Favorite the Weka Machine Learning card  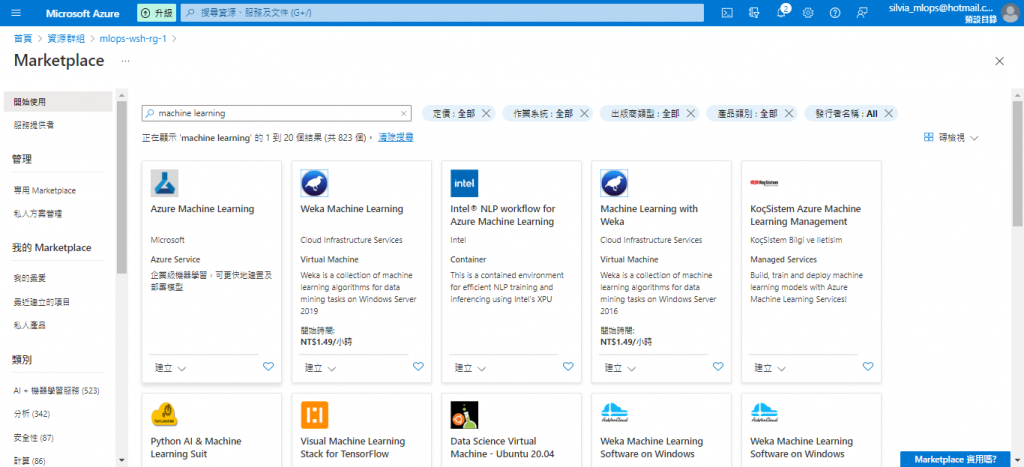[419, 367]
